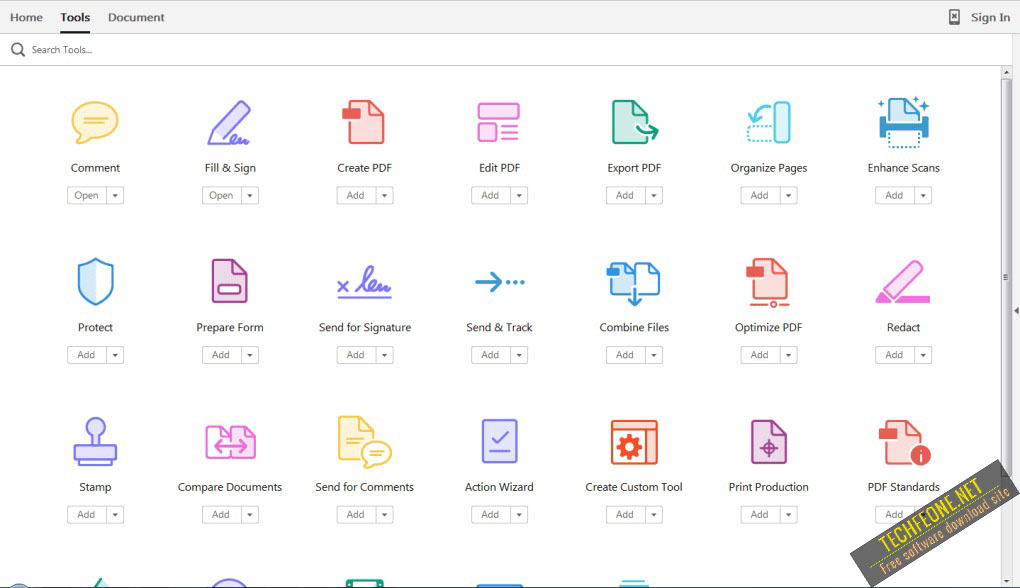Open the Send for Signature icon
1020x588 pixels.
click(364, 282)
